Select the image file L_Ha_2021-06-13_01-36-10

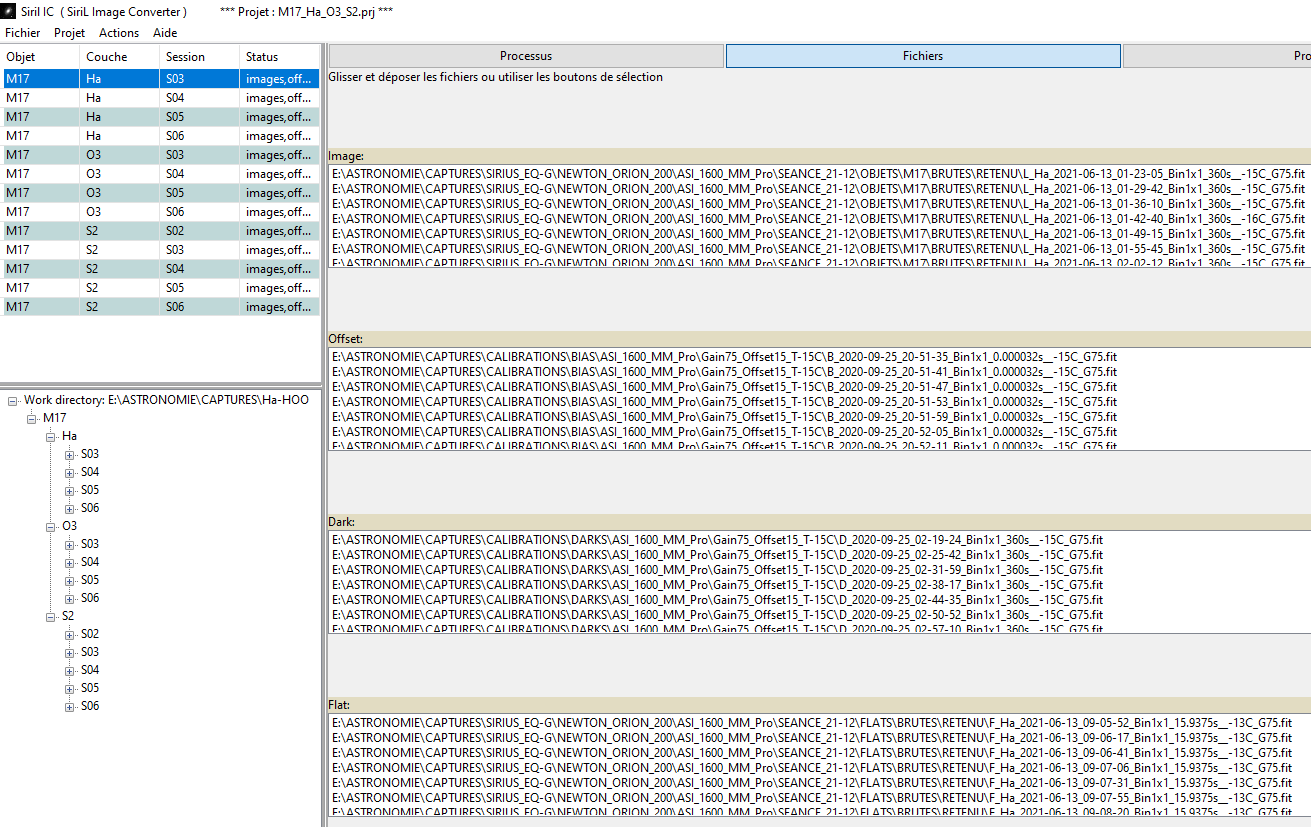click(818, 204)
